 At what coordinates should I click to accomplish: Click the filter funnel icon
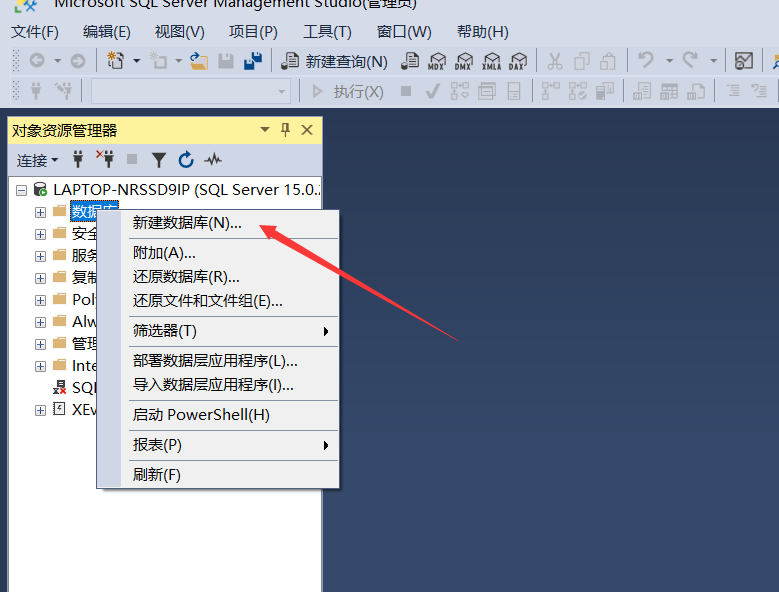pos(159,160)
